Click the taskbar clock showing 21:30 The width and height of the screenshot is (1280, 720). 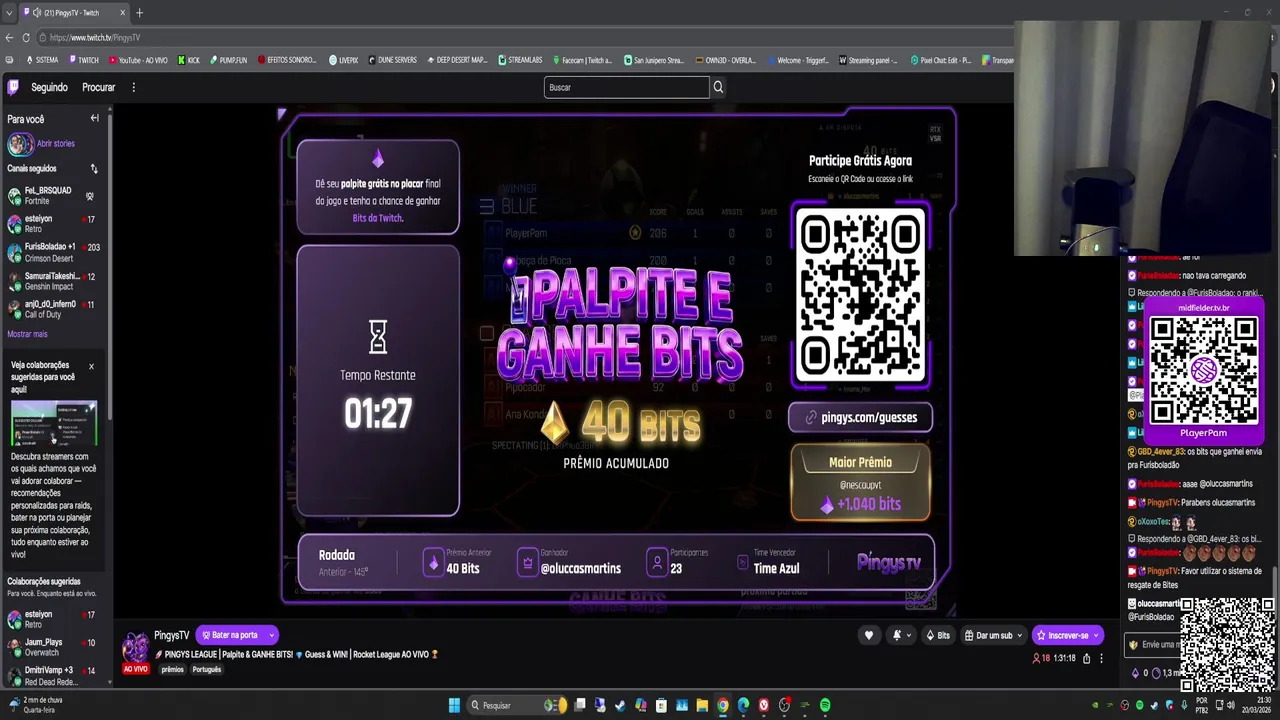pyautogui.click(x=1255, y=705)
